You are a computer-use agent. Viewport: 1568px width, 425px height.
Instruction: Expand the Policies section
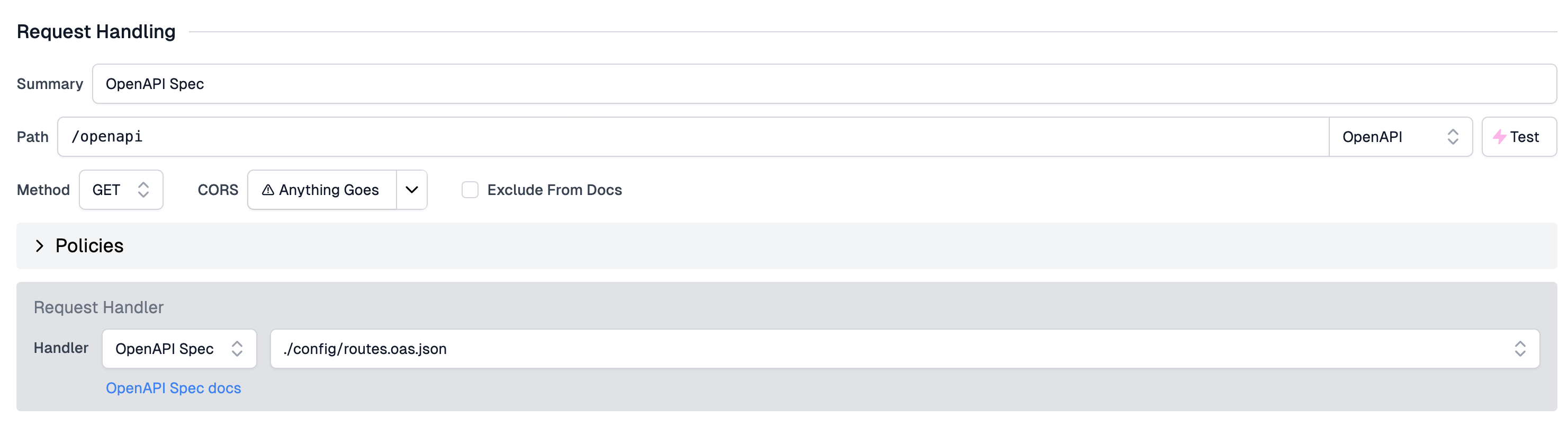[x=787, y=246]
